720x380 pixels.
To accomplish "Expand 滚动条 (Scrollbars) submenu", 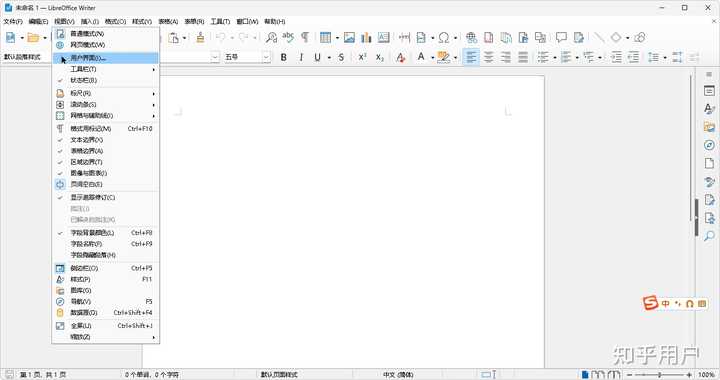I will (x=106, y=105).
